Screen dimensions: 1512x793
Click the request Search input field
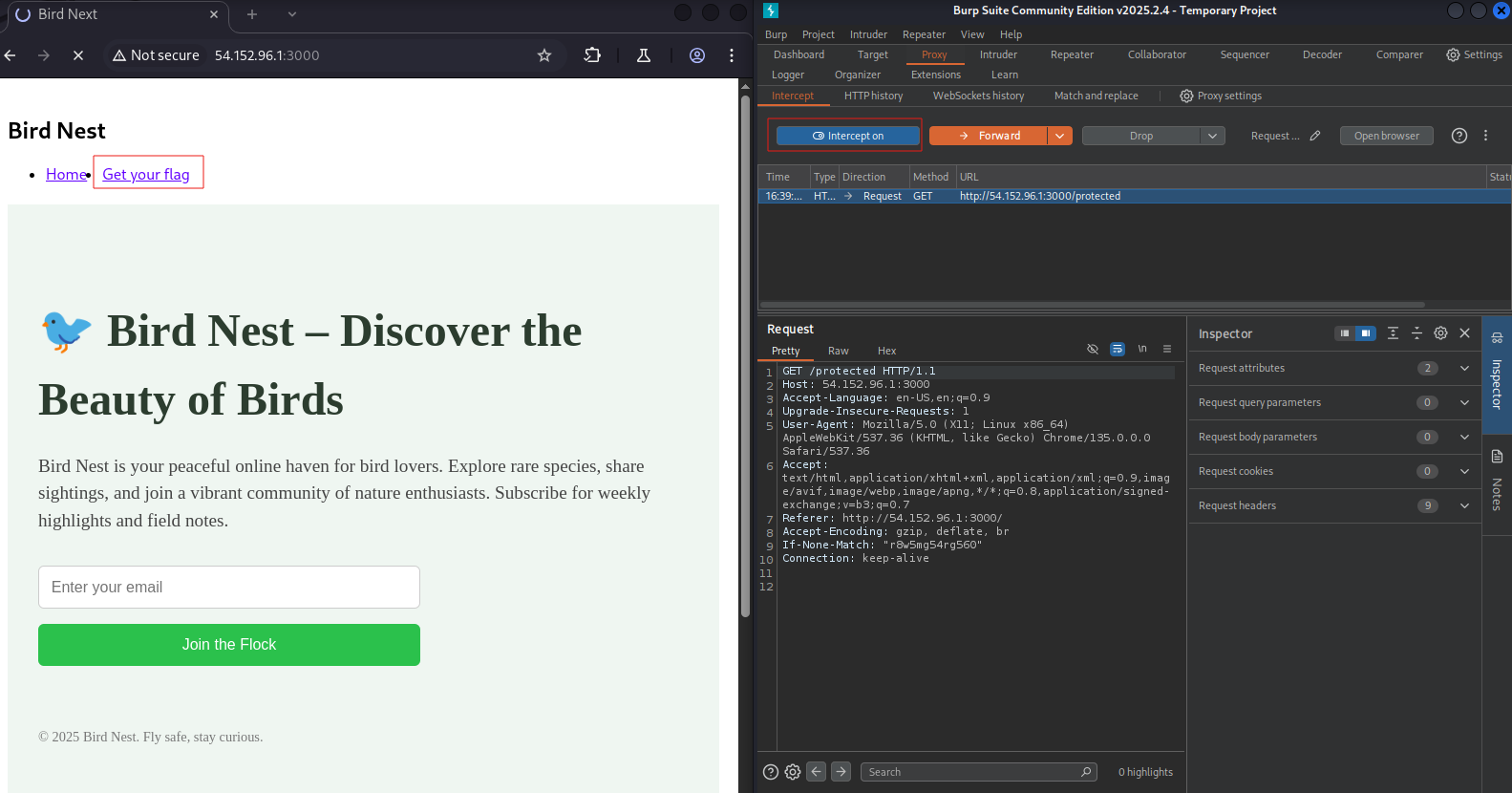pos(978,772)
